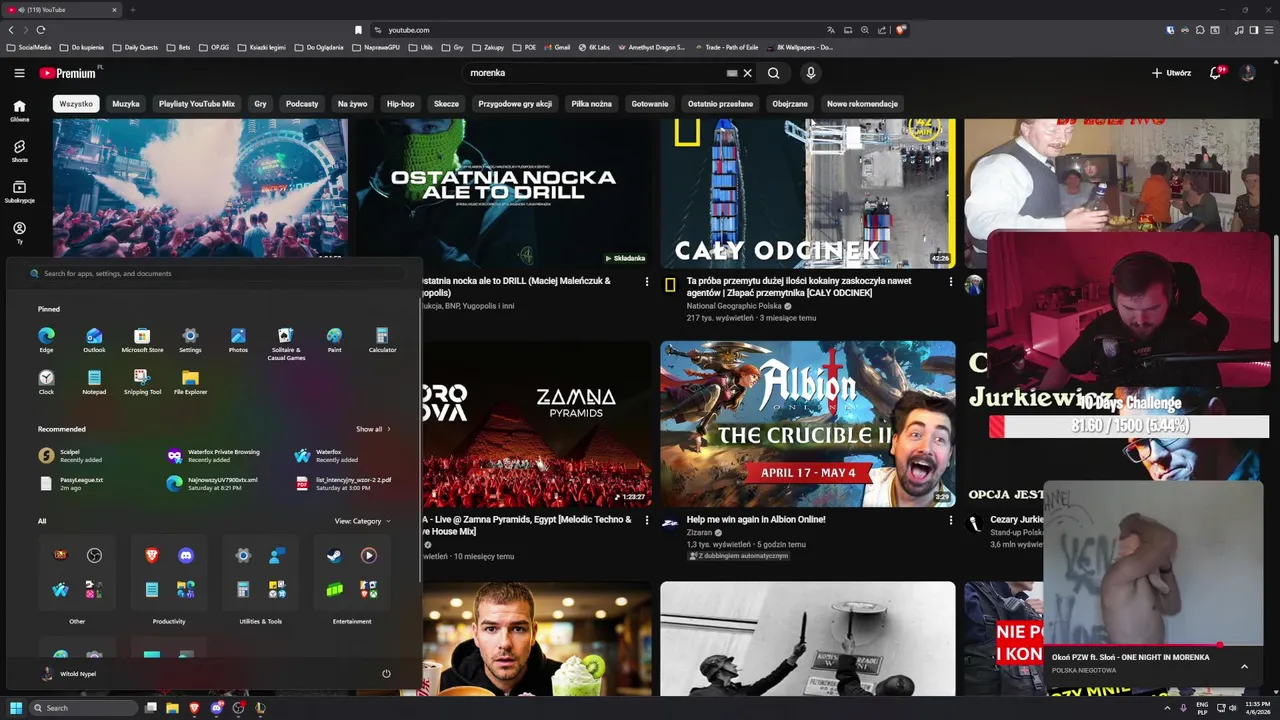Expand recommended items with Show all
This screenshot has width=1280, height=720.
[373, 429]
